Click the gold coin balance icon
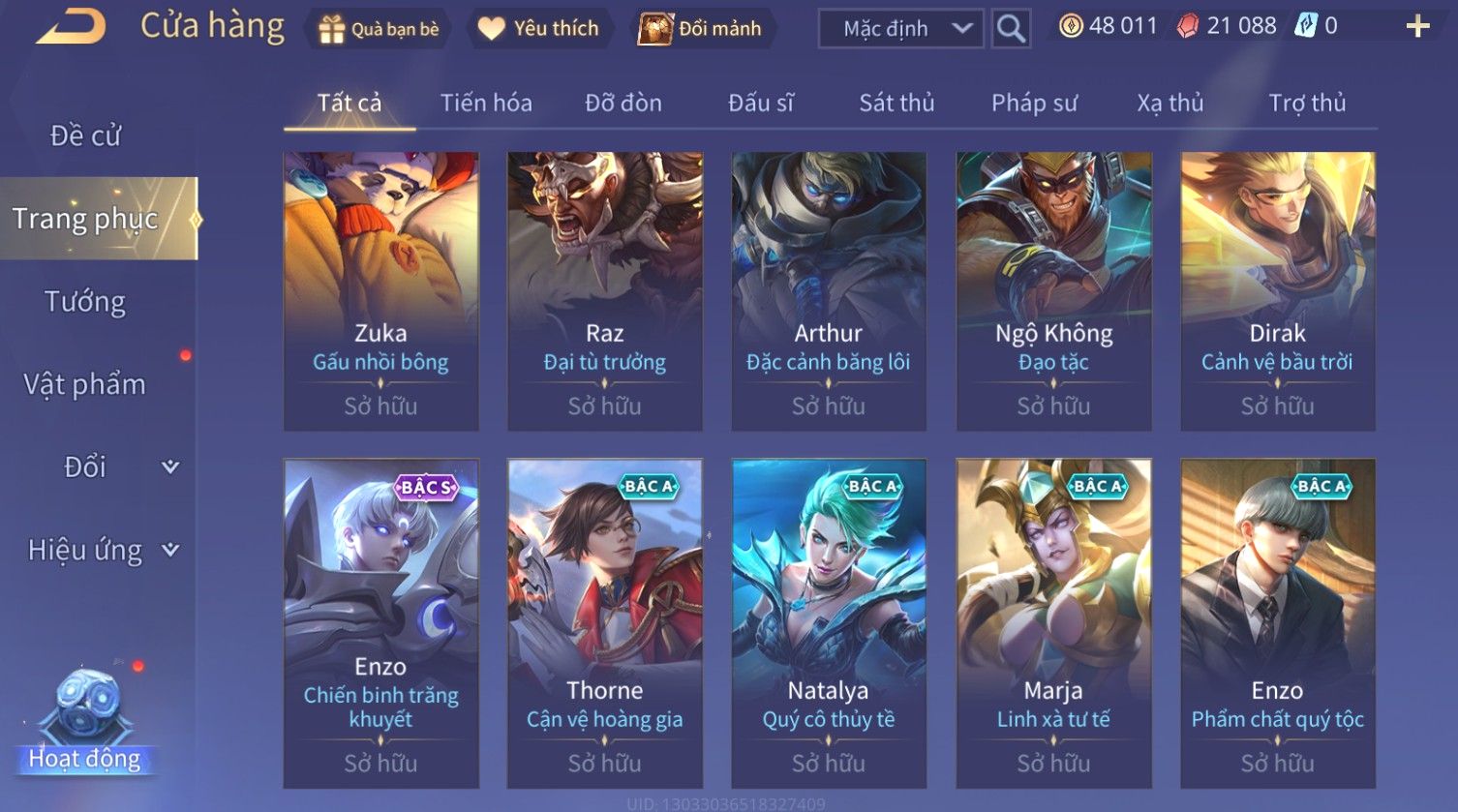Image resolution: width=1458 pixels, height=812 pixels. (x=1071, y=26)
